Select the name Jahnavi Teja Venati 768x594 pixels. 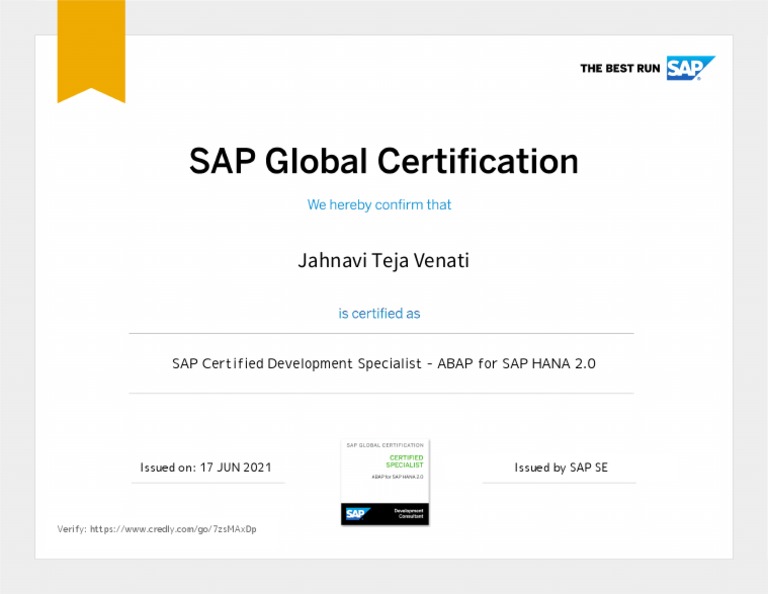(x=383, y=261)
